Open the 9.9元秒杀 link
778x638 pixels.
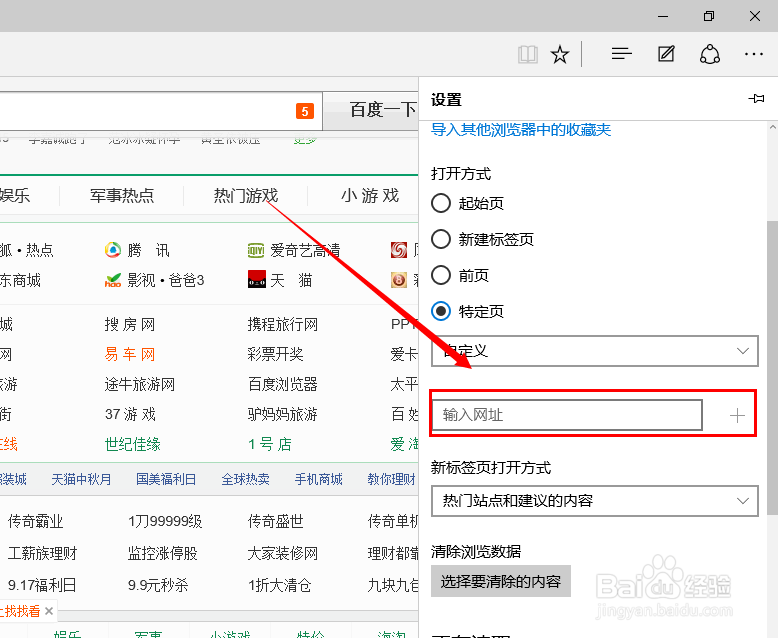[158, 585]
